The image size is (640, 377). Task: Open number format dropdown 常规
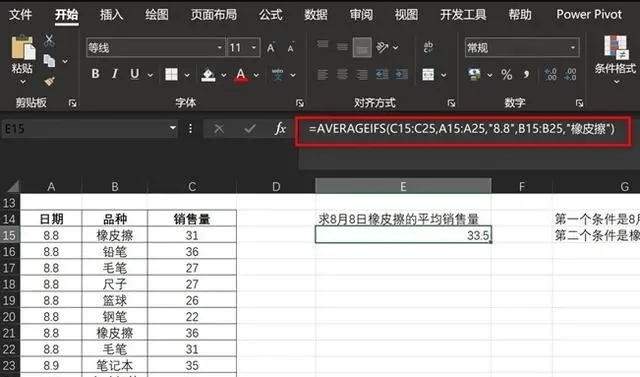coord(573,48)
